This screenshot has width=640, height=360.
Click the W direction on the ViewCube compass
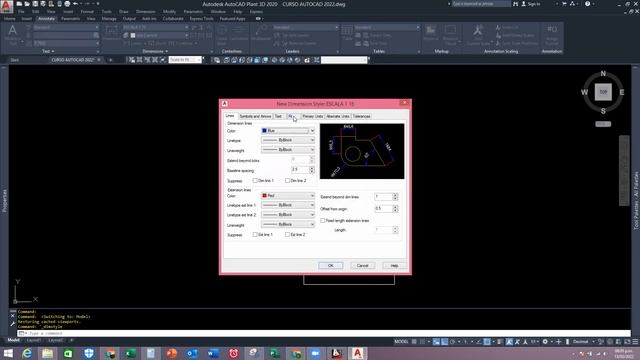coord(584,92)
